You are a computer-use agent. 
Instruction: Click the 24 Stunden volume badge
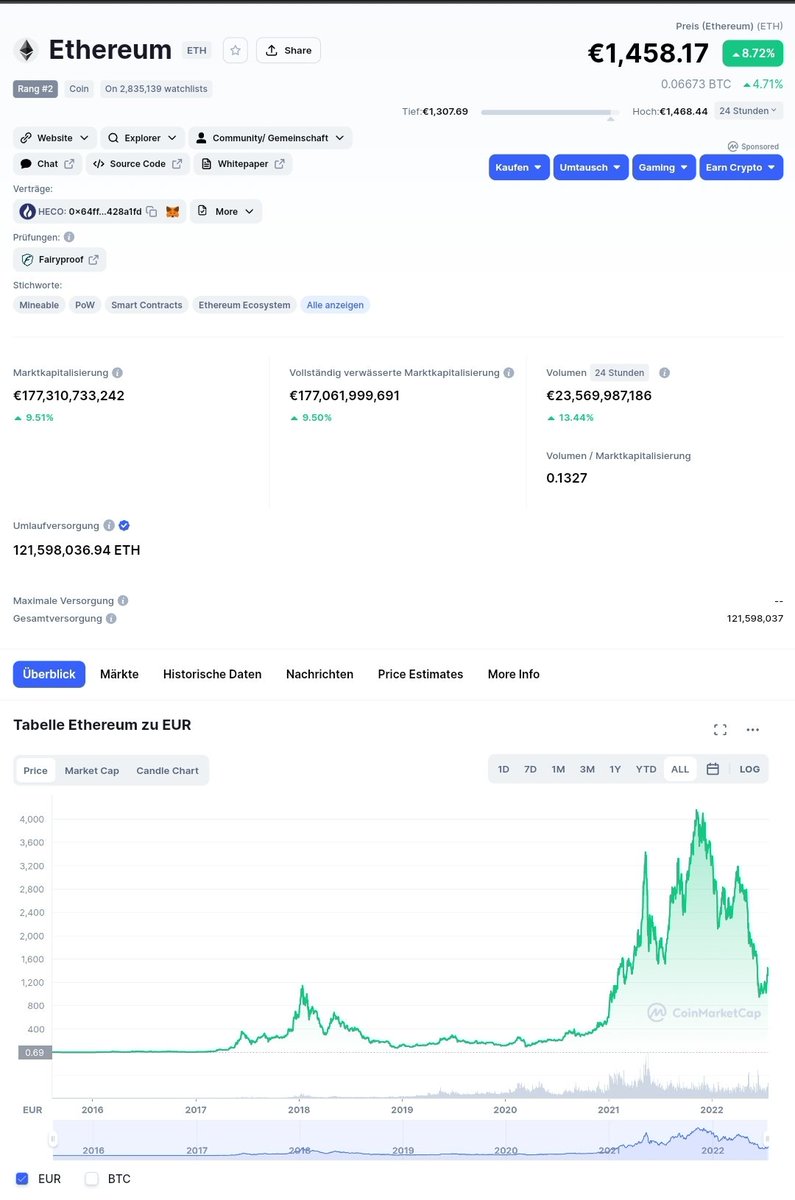(x=620, y=373)
